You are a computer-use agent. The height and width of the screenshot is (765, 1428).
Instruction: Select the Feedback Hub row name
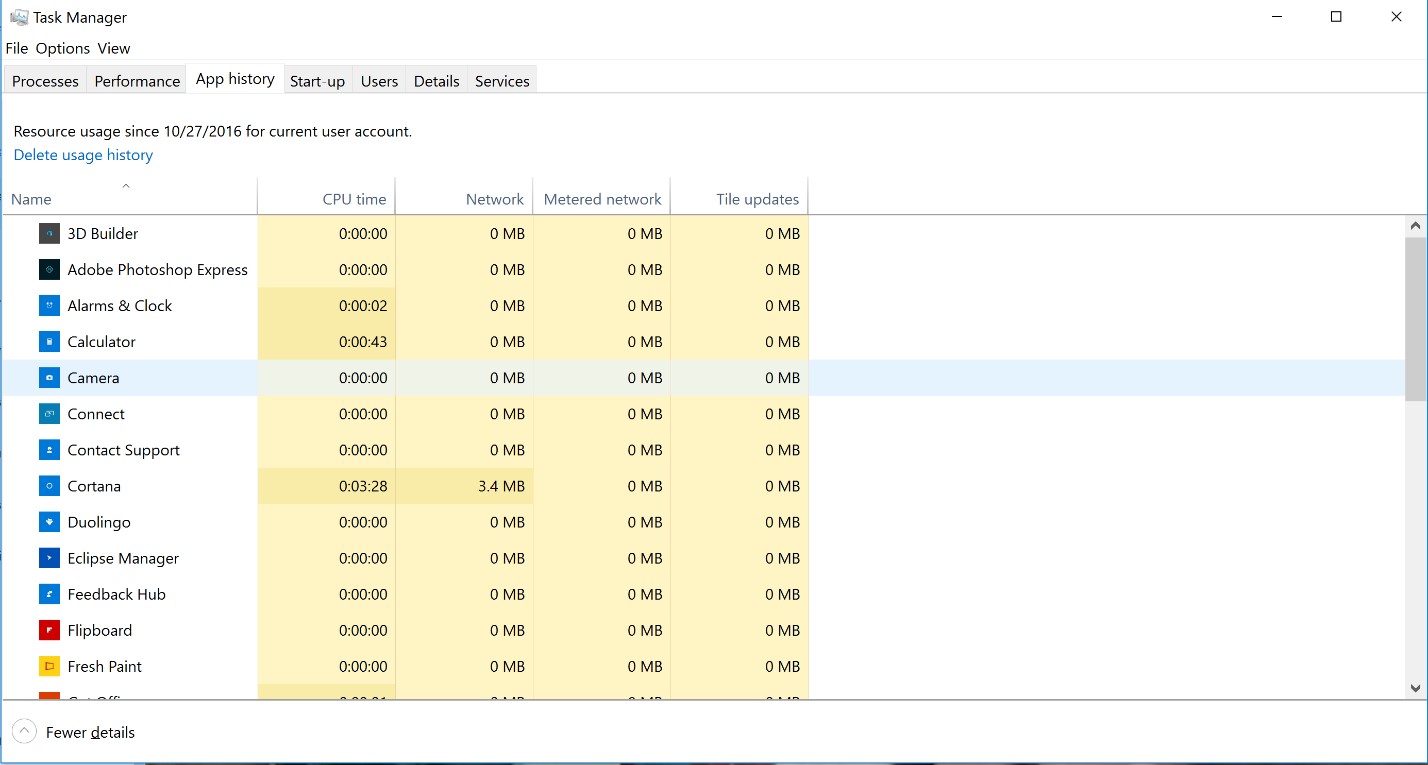point(116,593)
